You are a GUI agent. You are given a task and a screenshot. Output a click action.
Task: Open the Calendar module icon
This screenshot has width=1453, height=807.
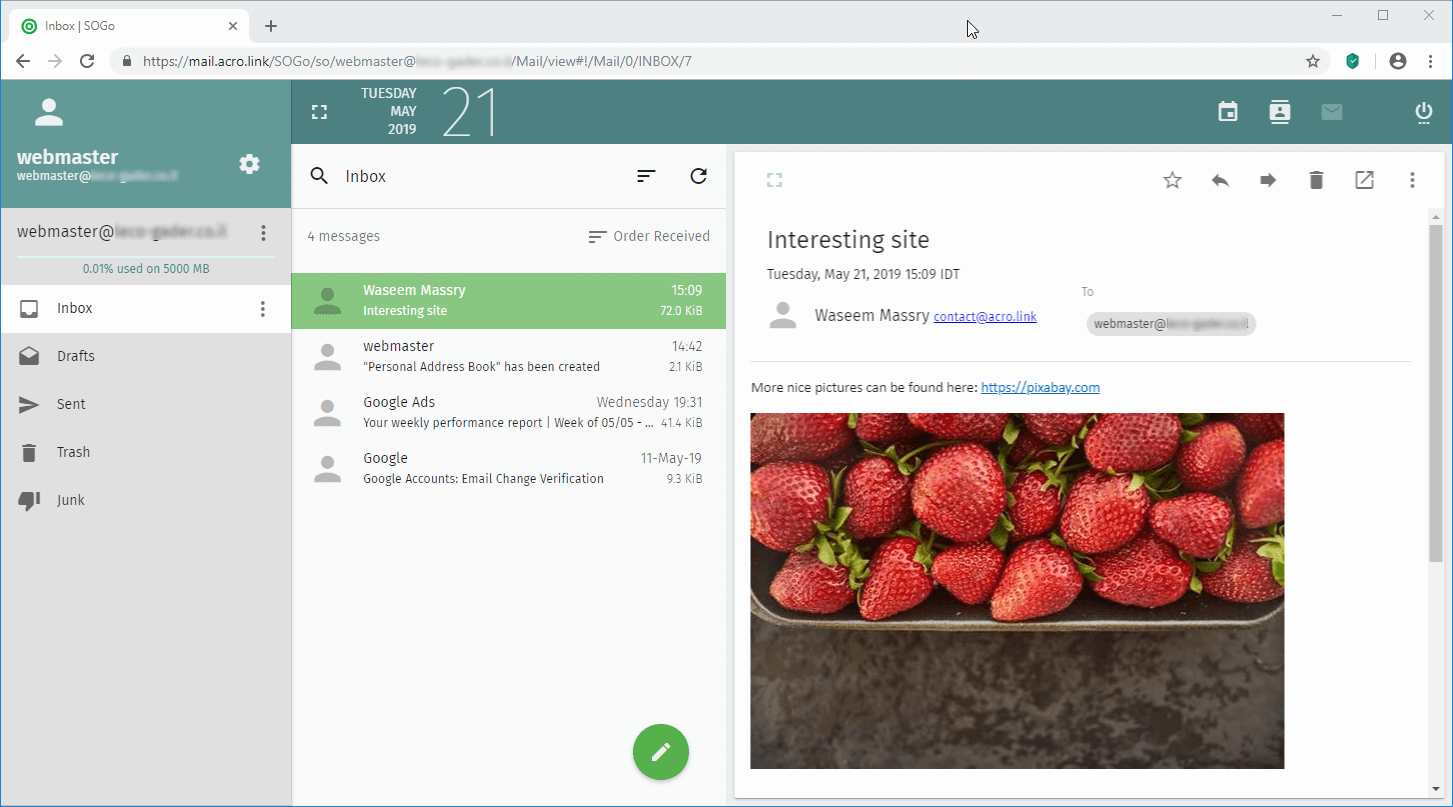click(x=1228, y=112)
